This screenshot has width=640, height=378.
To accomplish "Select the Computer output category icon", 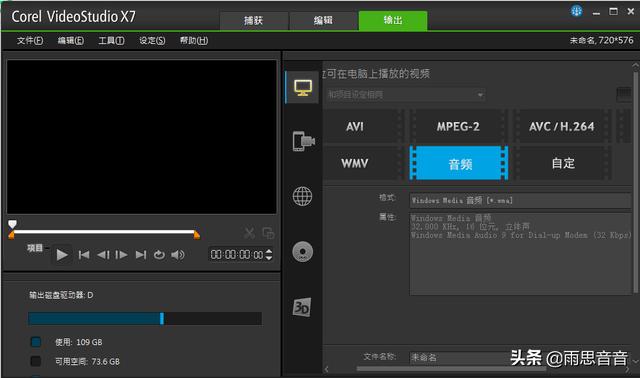I will 302,87.
